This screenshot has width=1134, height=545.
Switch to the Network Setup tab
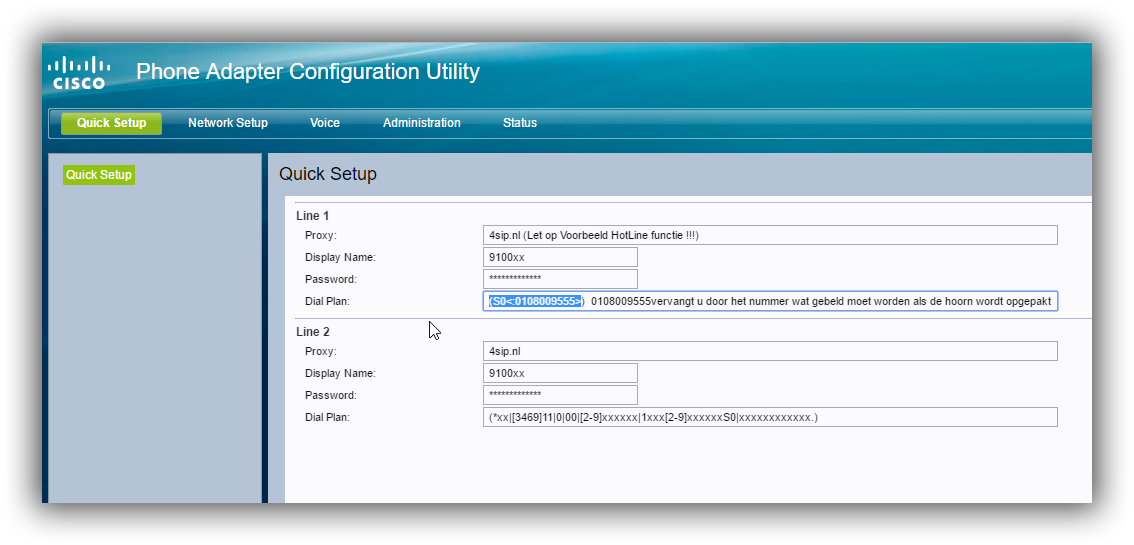click(x=228, y=123)
